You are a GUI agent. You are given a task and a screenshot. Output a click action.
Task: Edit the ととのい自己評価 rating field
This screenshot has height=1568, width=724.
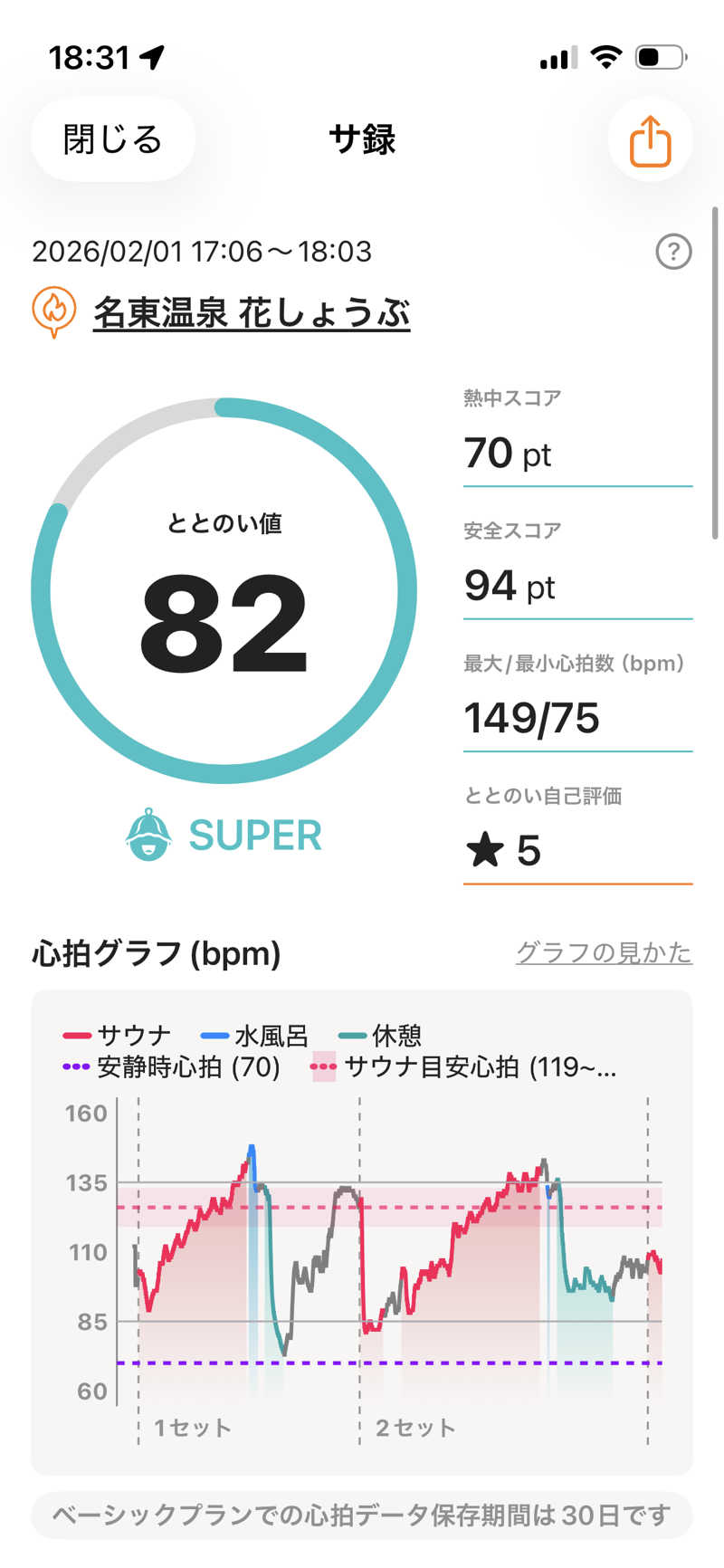[x=577, y=851]
